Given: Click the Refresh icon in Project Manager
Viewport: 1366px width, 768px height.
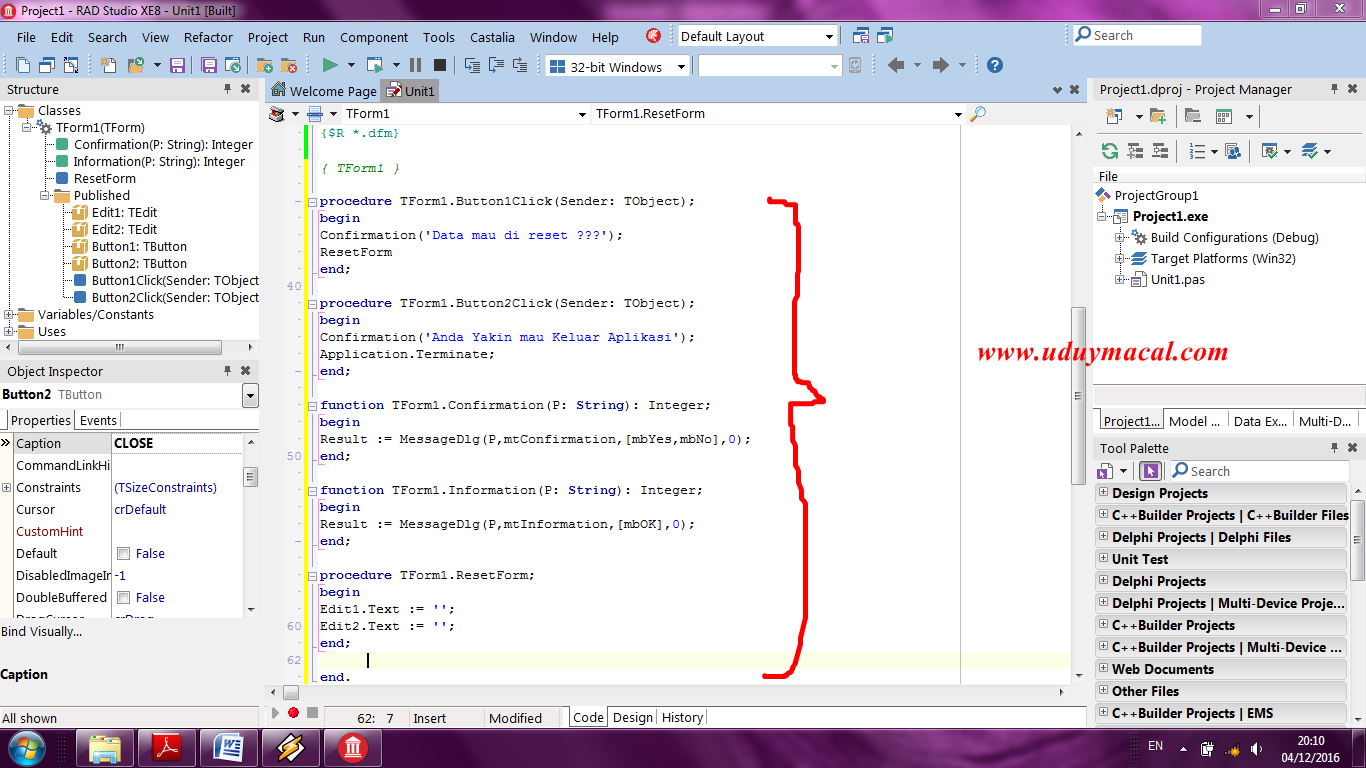Looking at the screenshot, I should pyautogui.click(x=1109, y=151).
